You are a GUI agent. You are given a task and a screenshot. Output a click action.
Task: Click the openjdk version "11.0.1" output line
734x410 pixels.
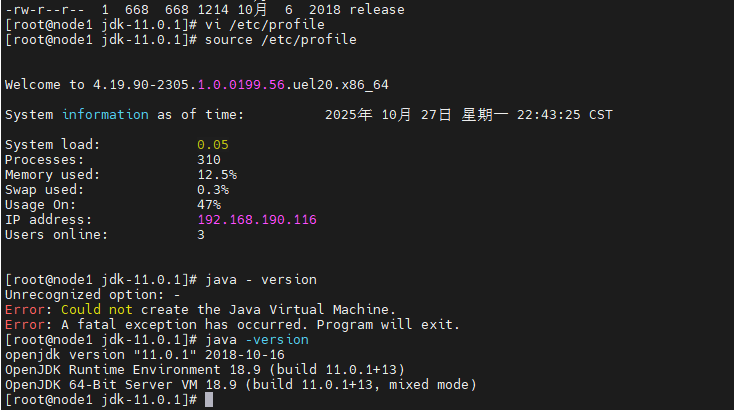point(145,355)
